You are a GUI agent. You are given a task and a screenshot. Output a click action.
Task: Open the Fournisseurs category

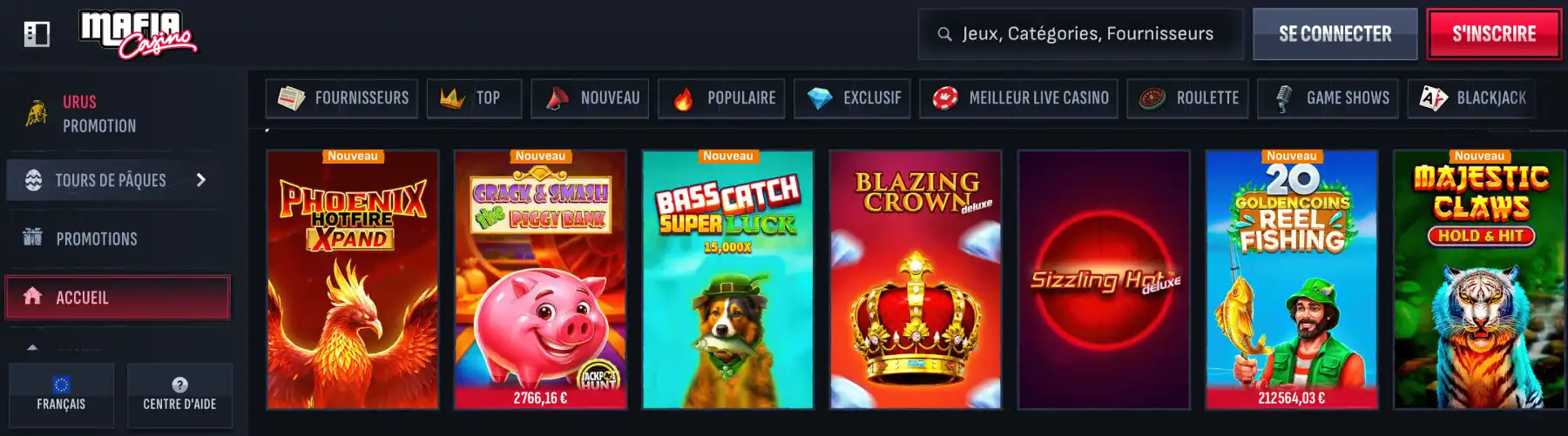pyautogui.click(x=342, y=98)
